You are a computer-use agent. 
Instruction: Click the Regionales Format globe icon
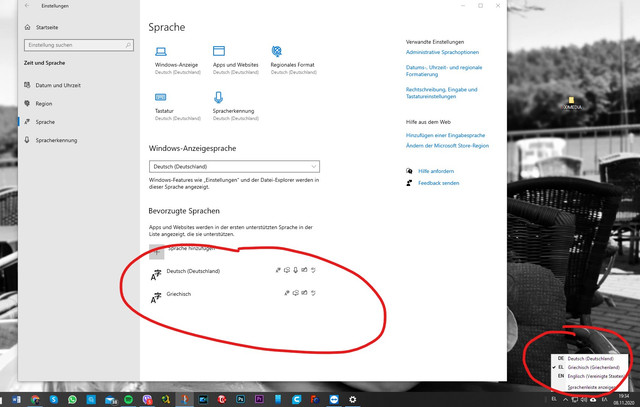(x=277, y=51)
